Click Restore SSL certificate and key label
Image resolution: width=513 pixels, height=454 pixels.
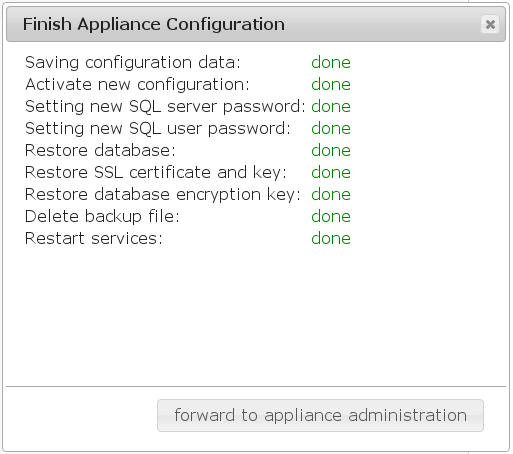[156, 173]
